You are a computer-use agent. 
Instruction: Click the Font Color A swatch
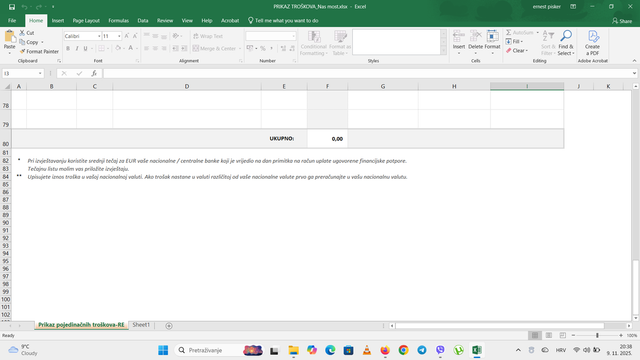click(x=131, y=48)
